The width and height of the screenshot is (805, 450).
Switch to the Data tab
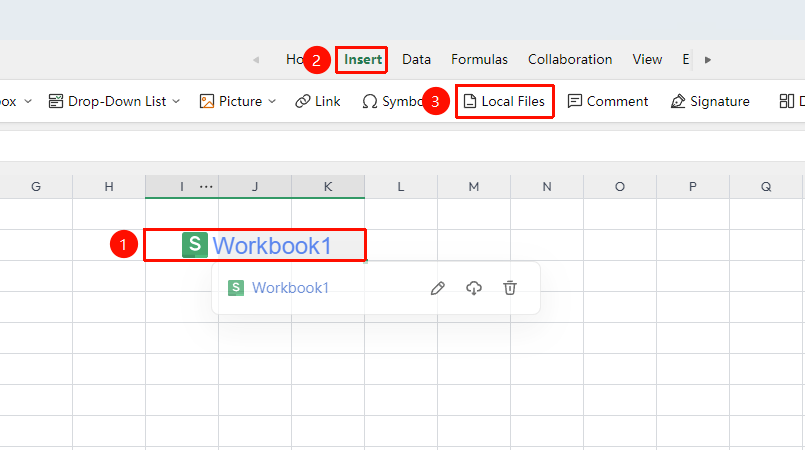coord(416,60)
